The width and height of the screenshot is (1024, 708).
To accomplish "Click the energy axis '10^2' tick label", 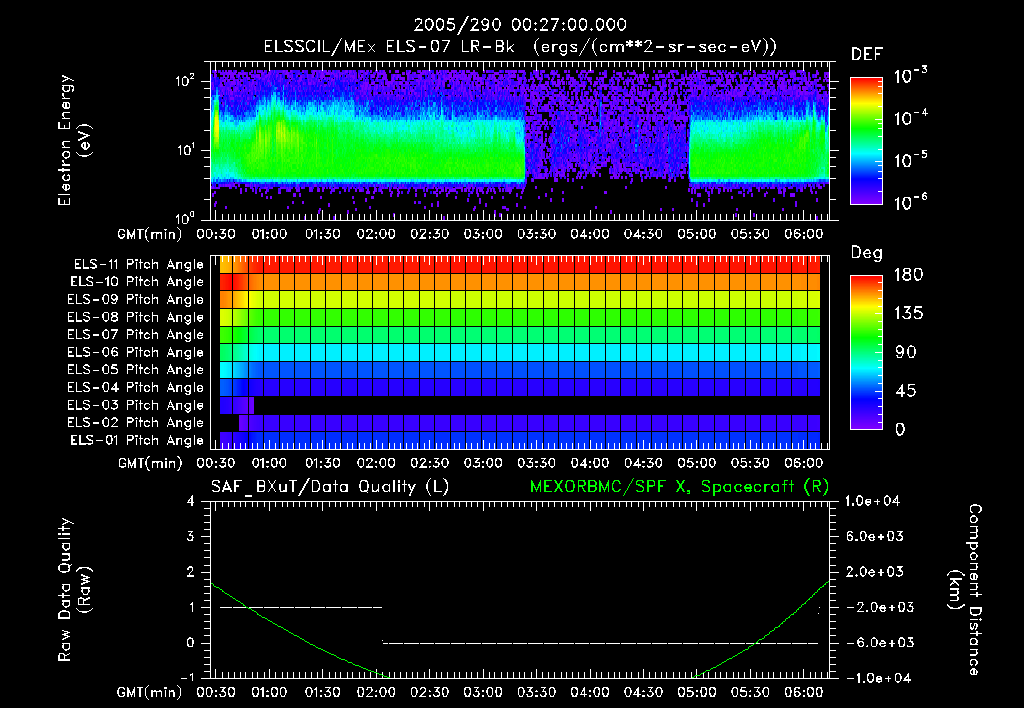I will (x=185, y=81).
